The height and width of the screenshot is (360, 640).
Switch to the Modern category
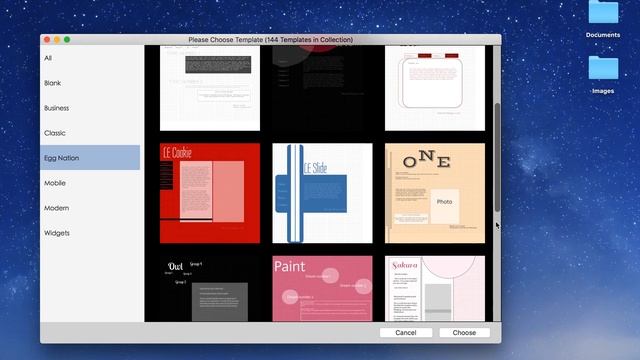(x=90, y=208)
